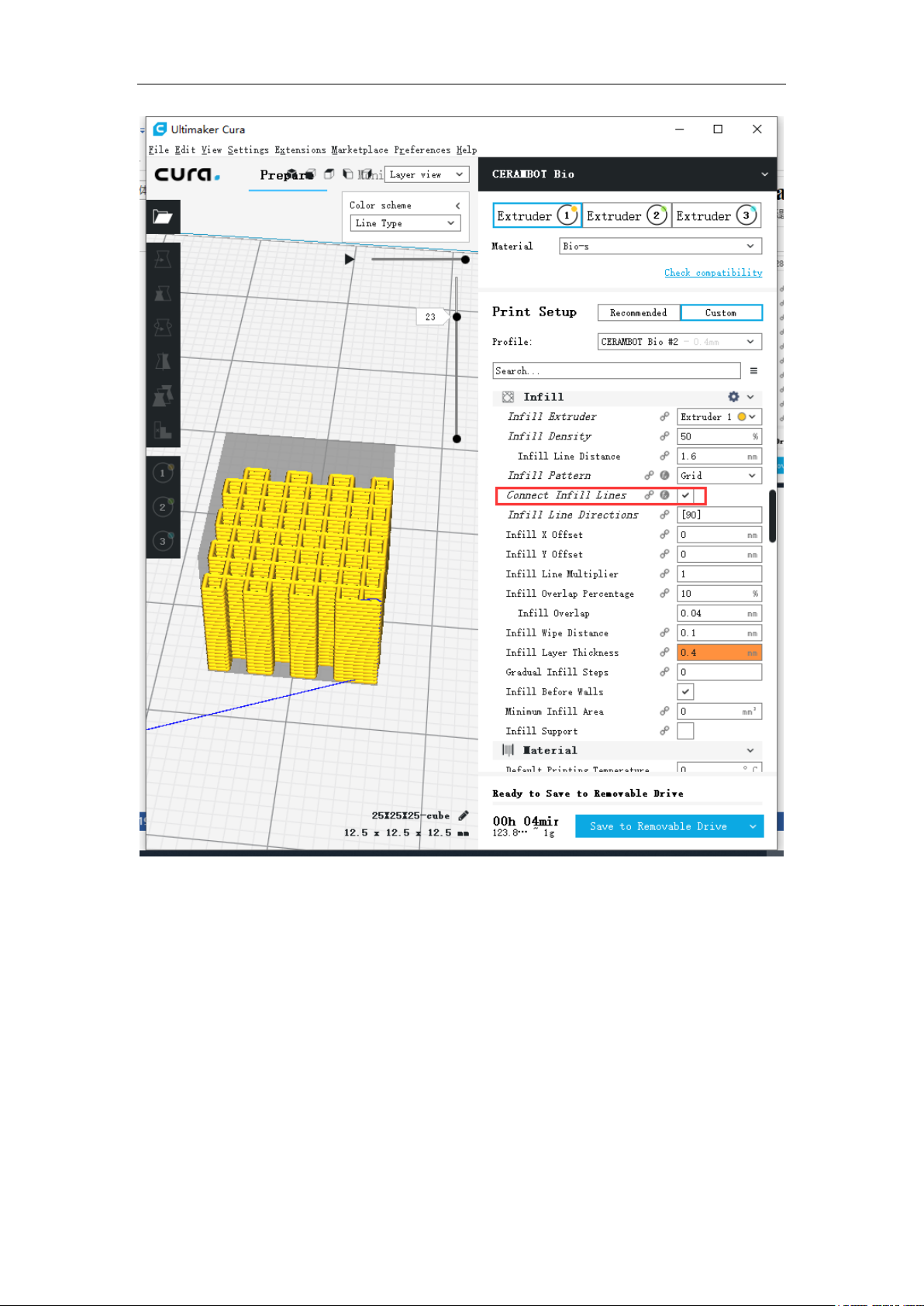Click the settings Search field
This screenshot has width=924, height=1306.
click(x=616, y=370)
